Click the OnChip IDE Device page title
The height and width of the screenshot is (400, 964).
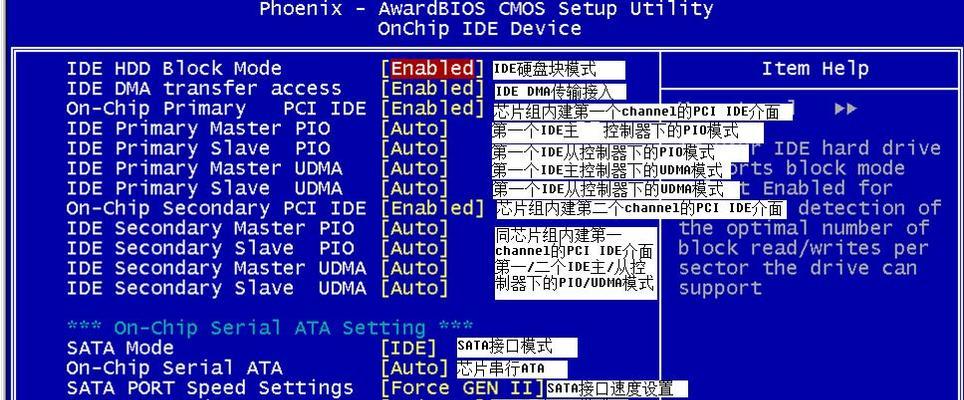(x=479, y=28)
